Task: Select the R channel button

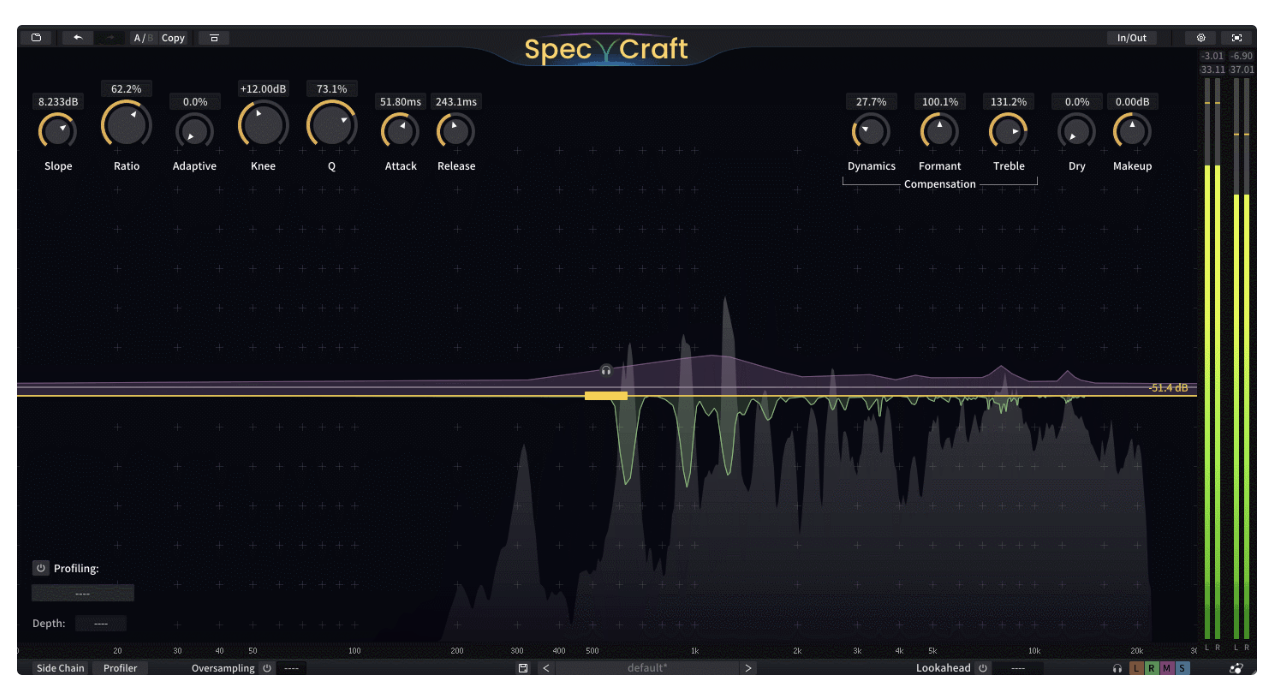Action: pyautogui.click(x=1151, y=668)
